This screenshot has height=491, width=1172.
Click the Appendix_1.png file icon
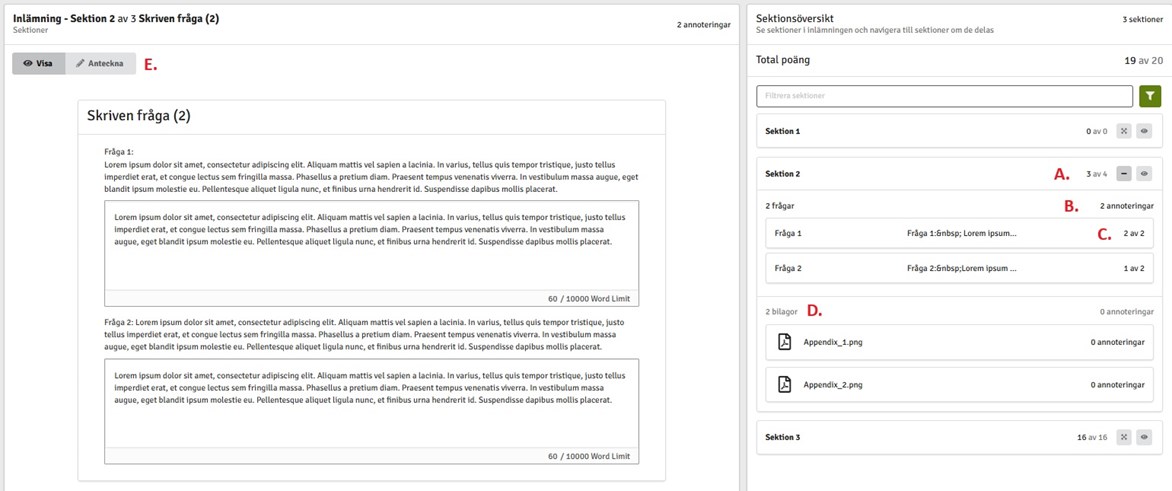pos(785,342)
